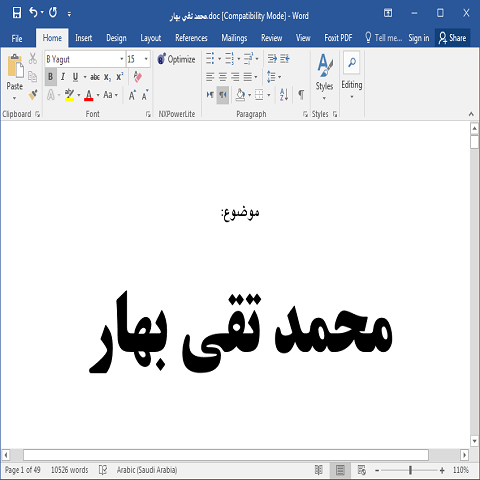Open the font color dropdown arrow
480x480 pixels.
98,95
